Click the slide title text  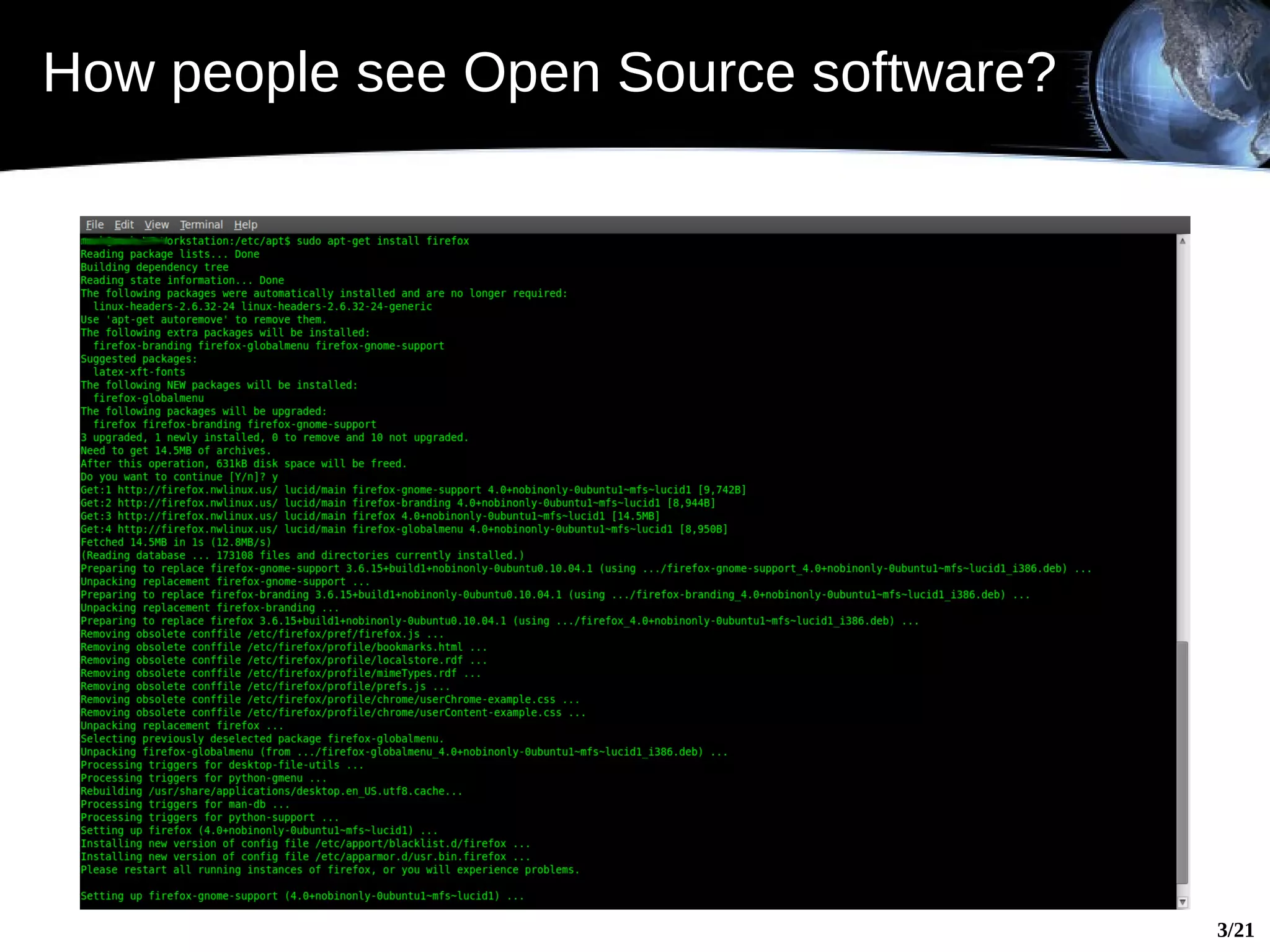click(549, 73)
